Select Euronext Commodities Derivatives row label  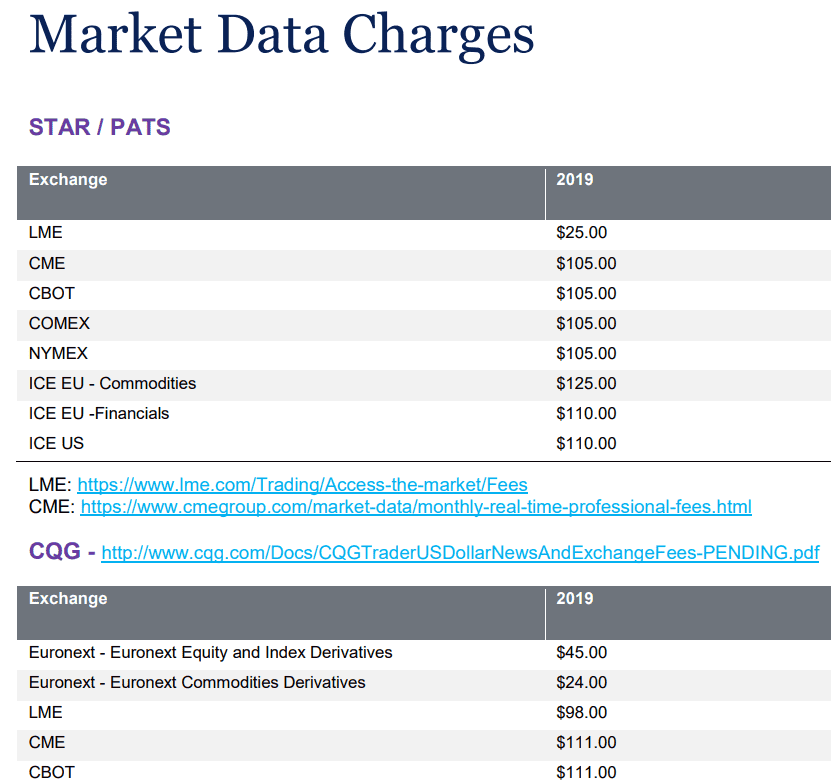pos(197,683)
